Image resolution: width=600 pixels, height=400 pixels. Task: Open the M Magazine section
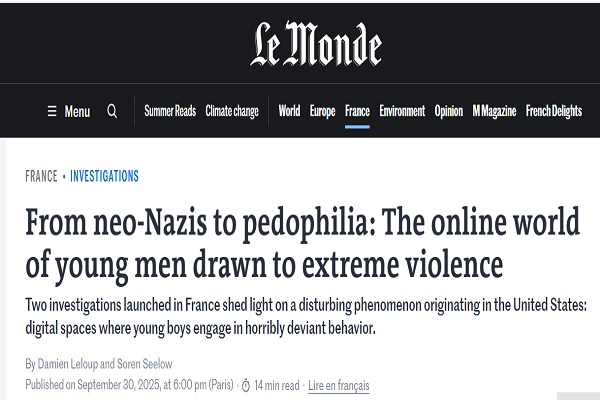tap(494, 111)
